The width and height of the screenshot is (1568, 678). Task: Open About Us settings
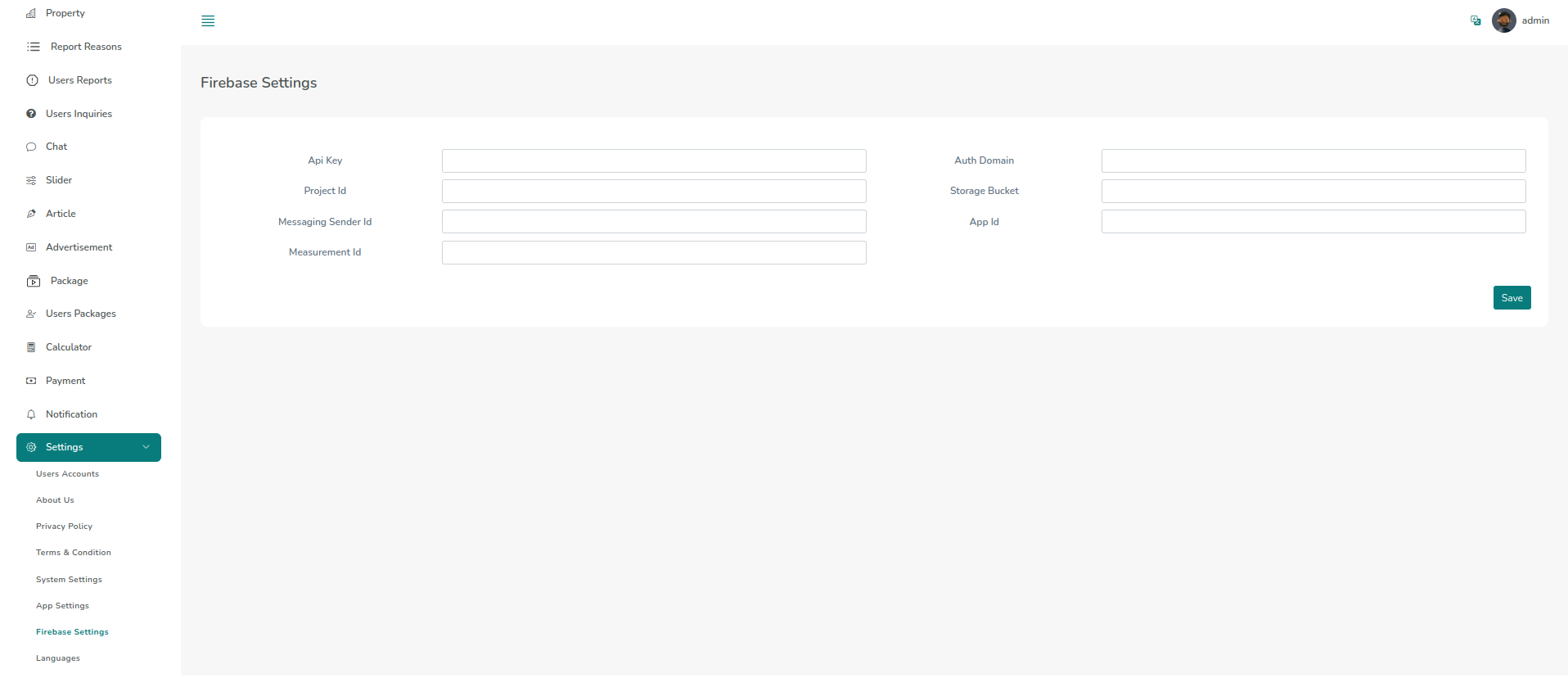click(x=55, y=500)
